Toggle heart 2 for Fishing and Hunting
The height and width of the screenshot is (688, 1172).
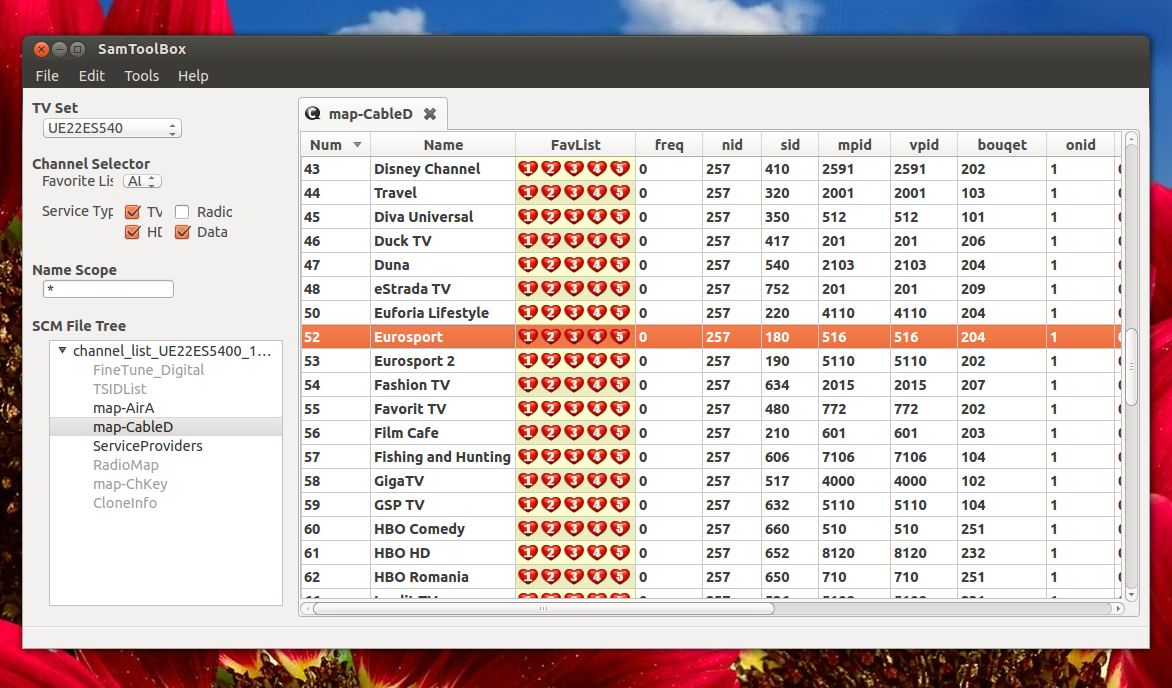550,457
